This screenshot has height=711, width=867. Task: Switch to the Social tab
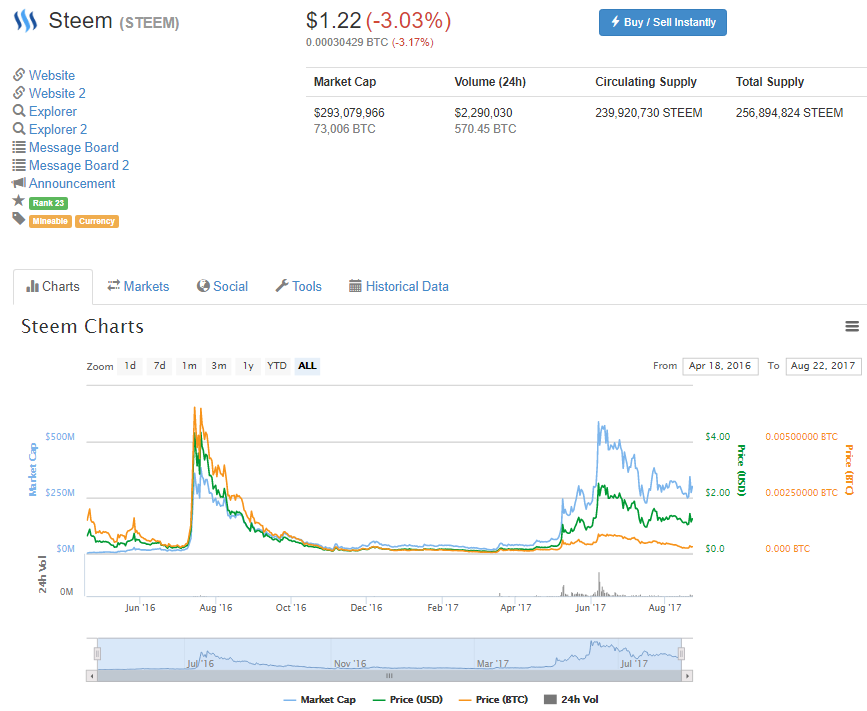pos(222,286)
